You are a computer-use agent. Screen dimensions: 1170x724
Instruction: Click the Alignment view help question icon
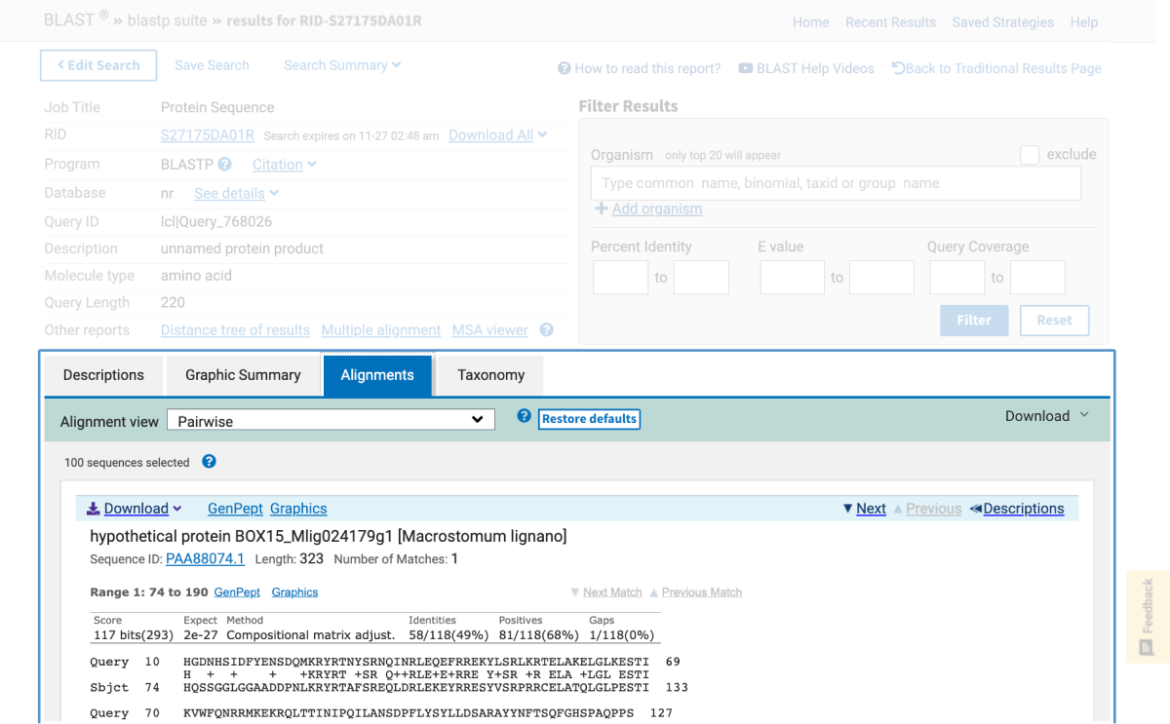(x=524, y=417)
